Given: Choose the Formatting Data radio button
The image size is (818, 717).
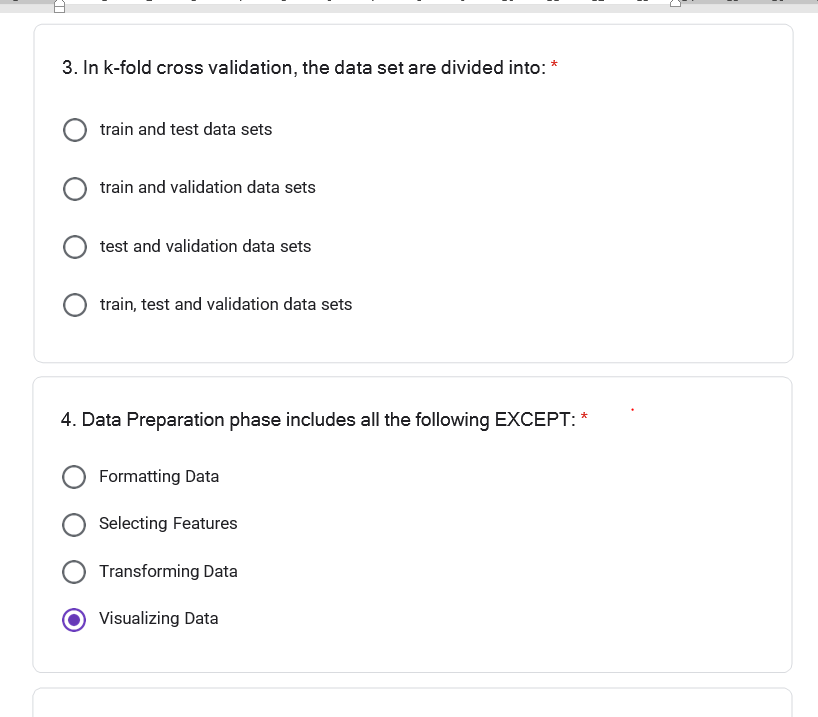Looking at the screenshot, I should [74, 477].
